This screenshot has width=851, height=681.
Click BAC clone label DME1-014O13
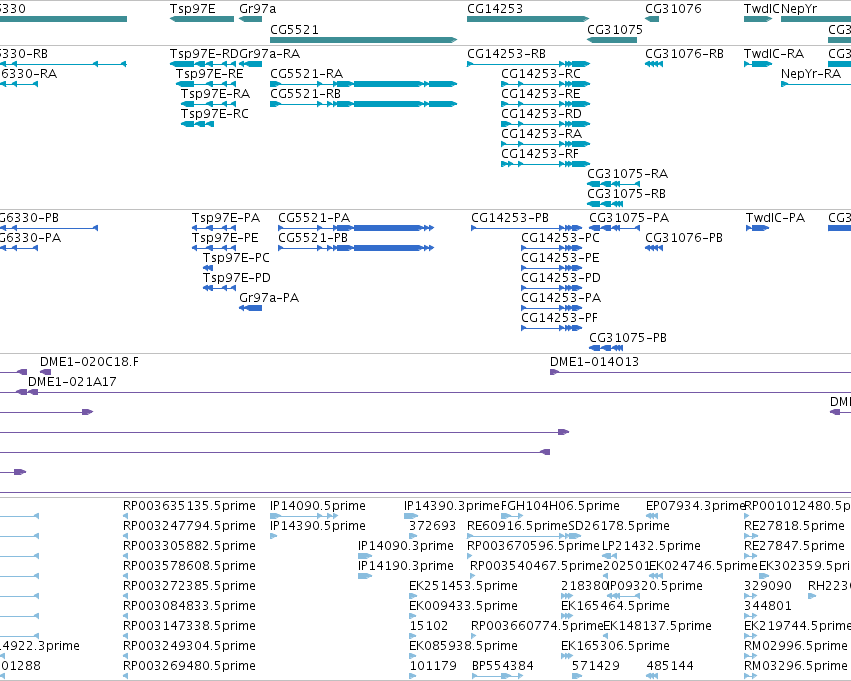click(x=594, y=362)
